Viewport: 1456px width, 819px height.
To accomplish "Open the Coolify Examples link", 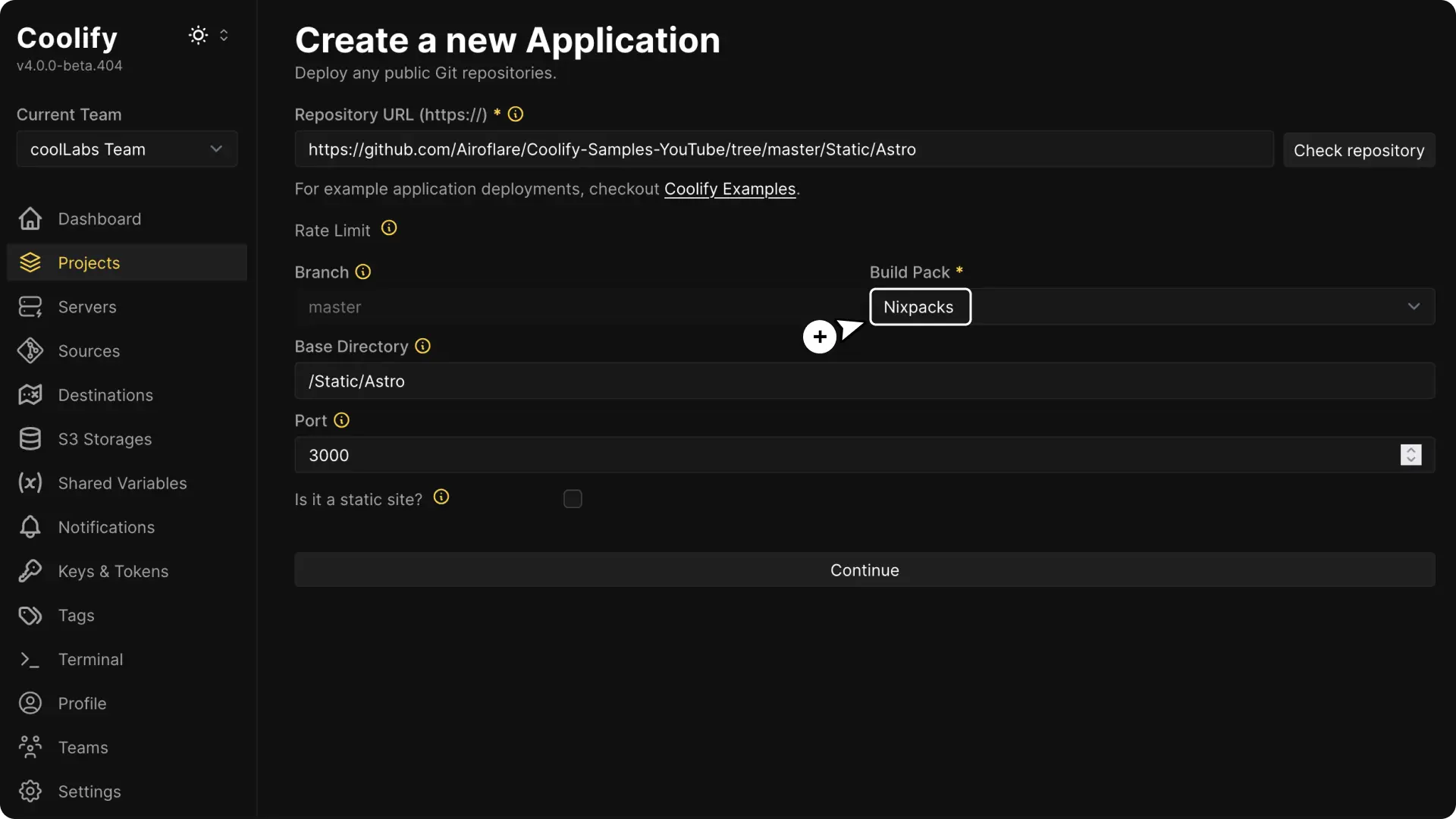I will (x=730, y=189).
